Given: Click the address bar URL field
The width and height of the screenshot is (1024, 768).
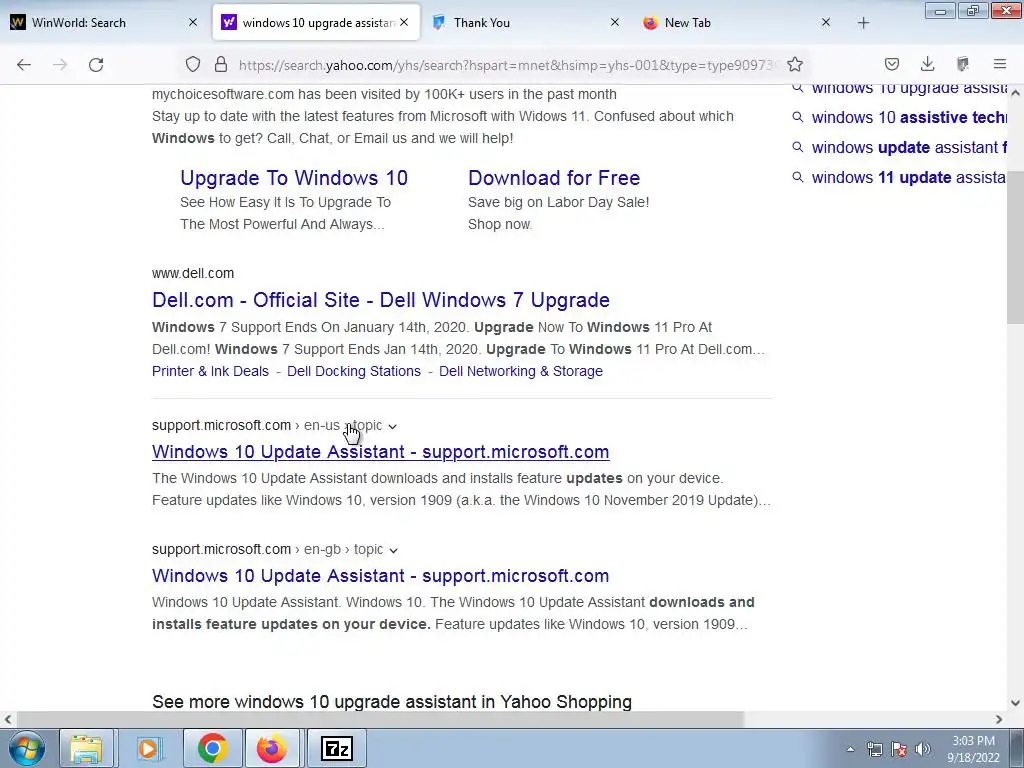Looking at the screenshot, I should tap(506, 65).
